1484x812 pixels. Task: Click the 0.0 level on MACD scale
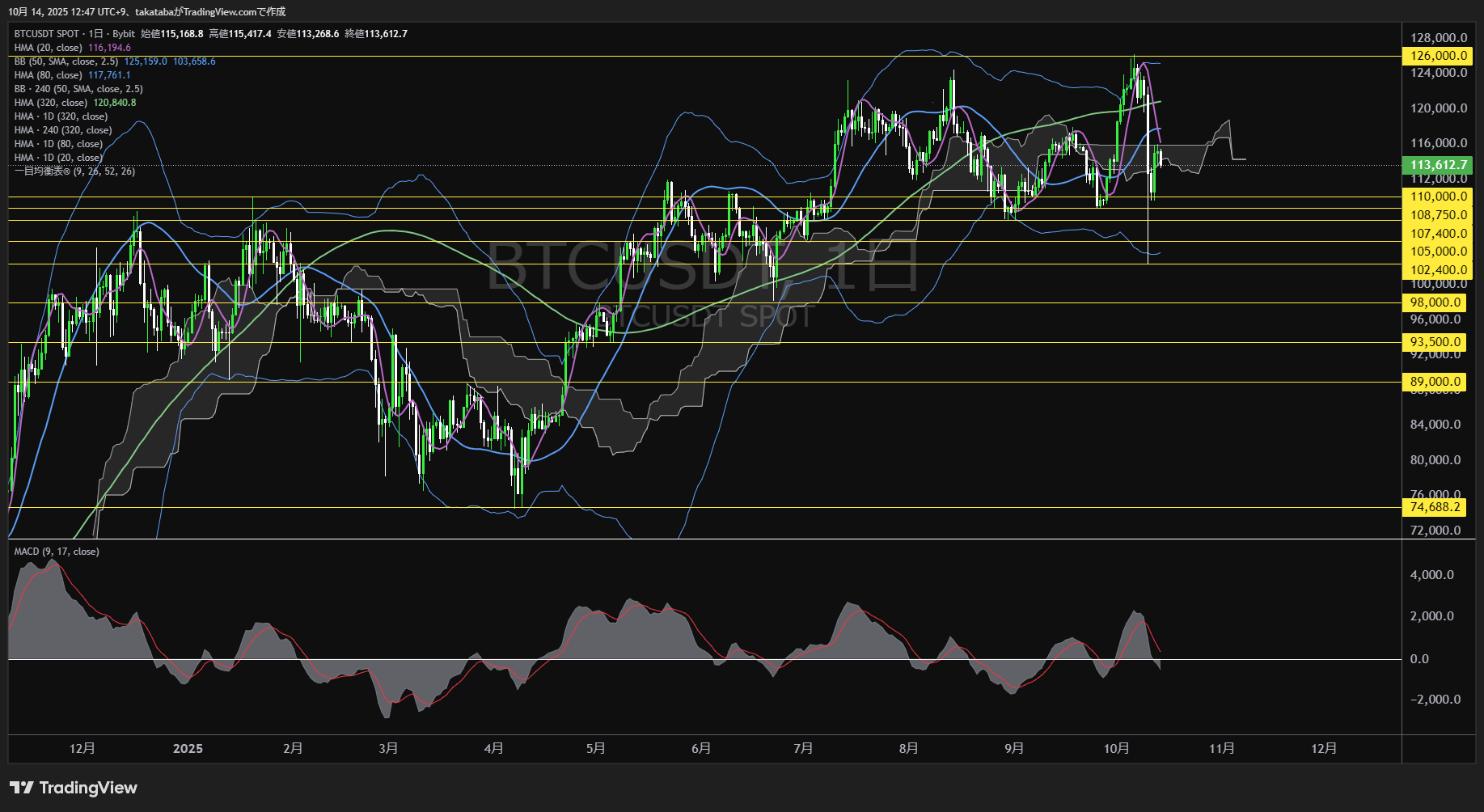click(1419, 659)
